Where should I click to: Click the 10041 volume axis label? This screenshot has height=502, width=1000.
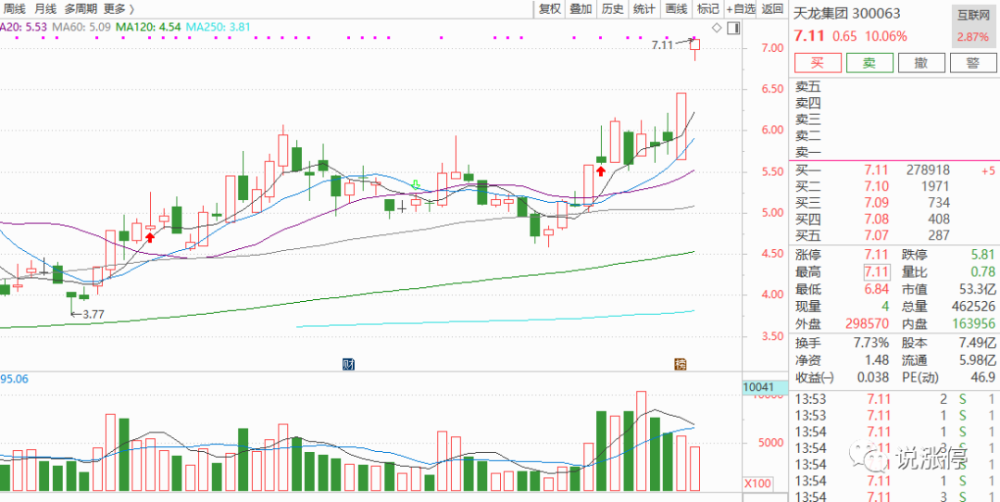pos(763,388)
